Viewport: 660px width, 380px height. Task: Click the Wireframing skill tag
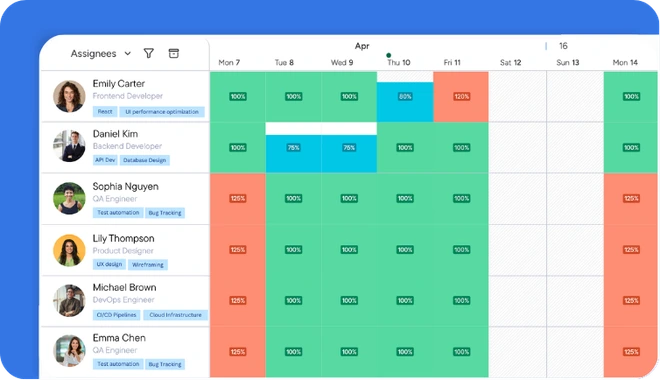tap(148, 264)
